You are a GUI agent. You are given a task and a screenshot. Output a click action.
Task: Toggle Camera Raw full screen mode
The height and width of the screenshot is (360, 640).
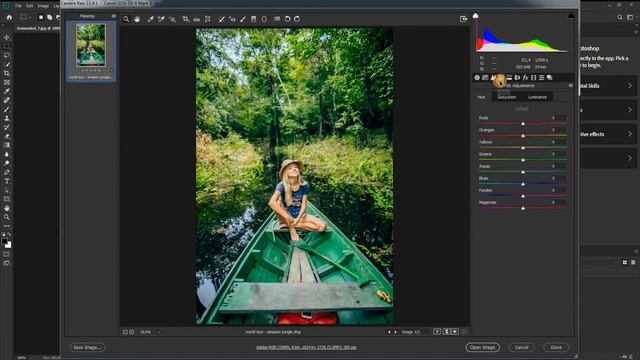[463, 19]
